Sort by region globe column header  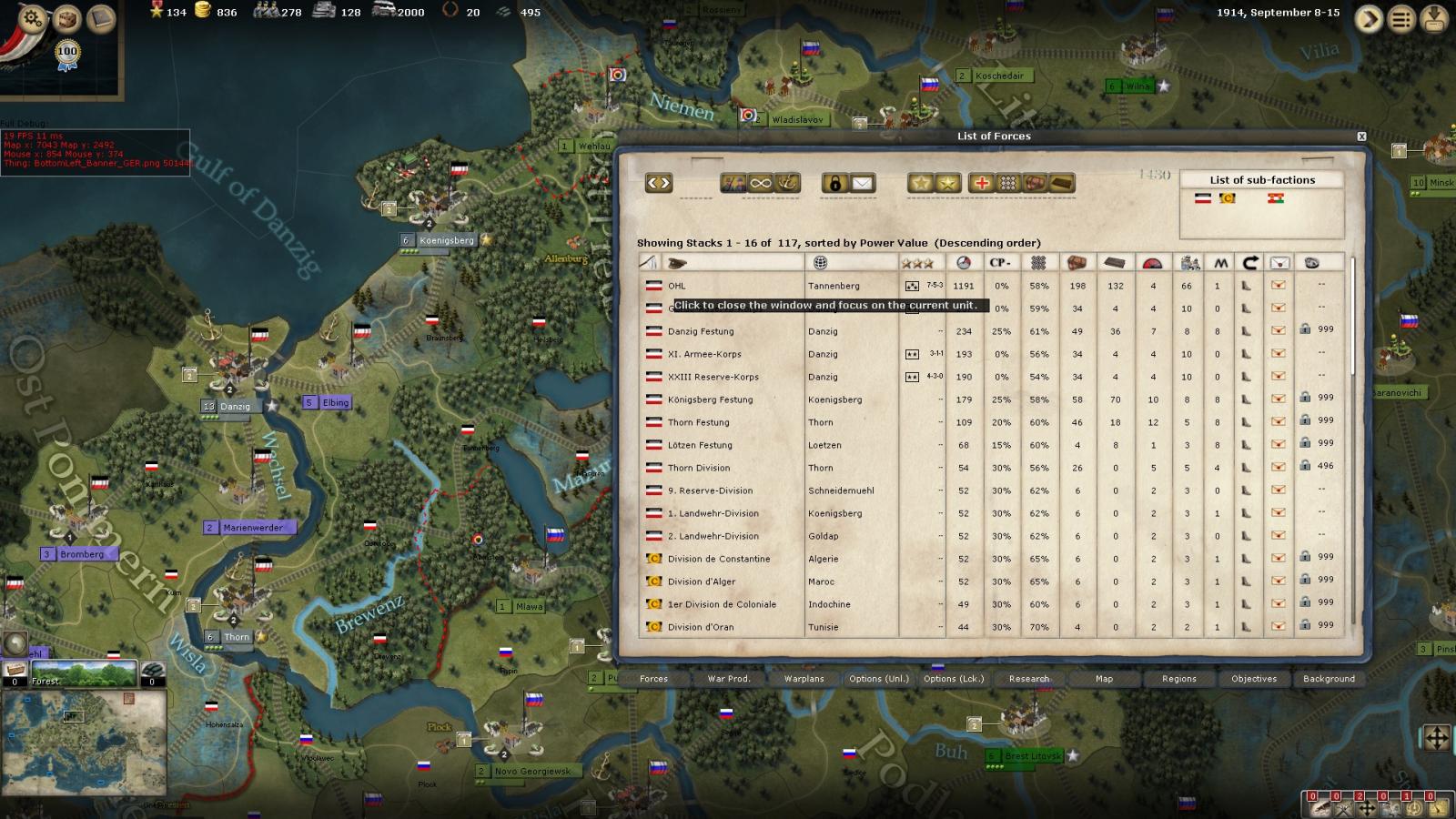820,263
